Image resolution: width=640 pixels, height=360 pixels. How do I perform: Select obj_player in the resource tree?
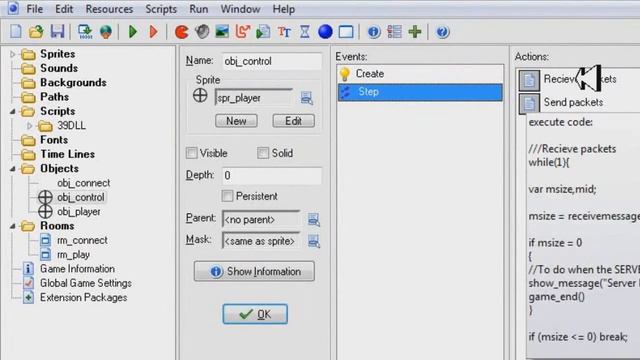tap(79, 211)
